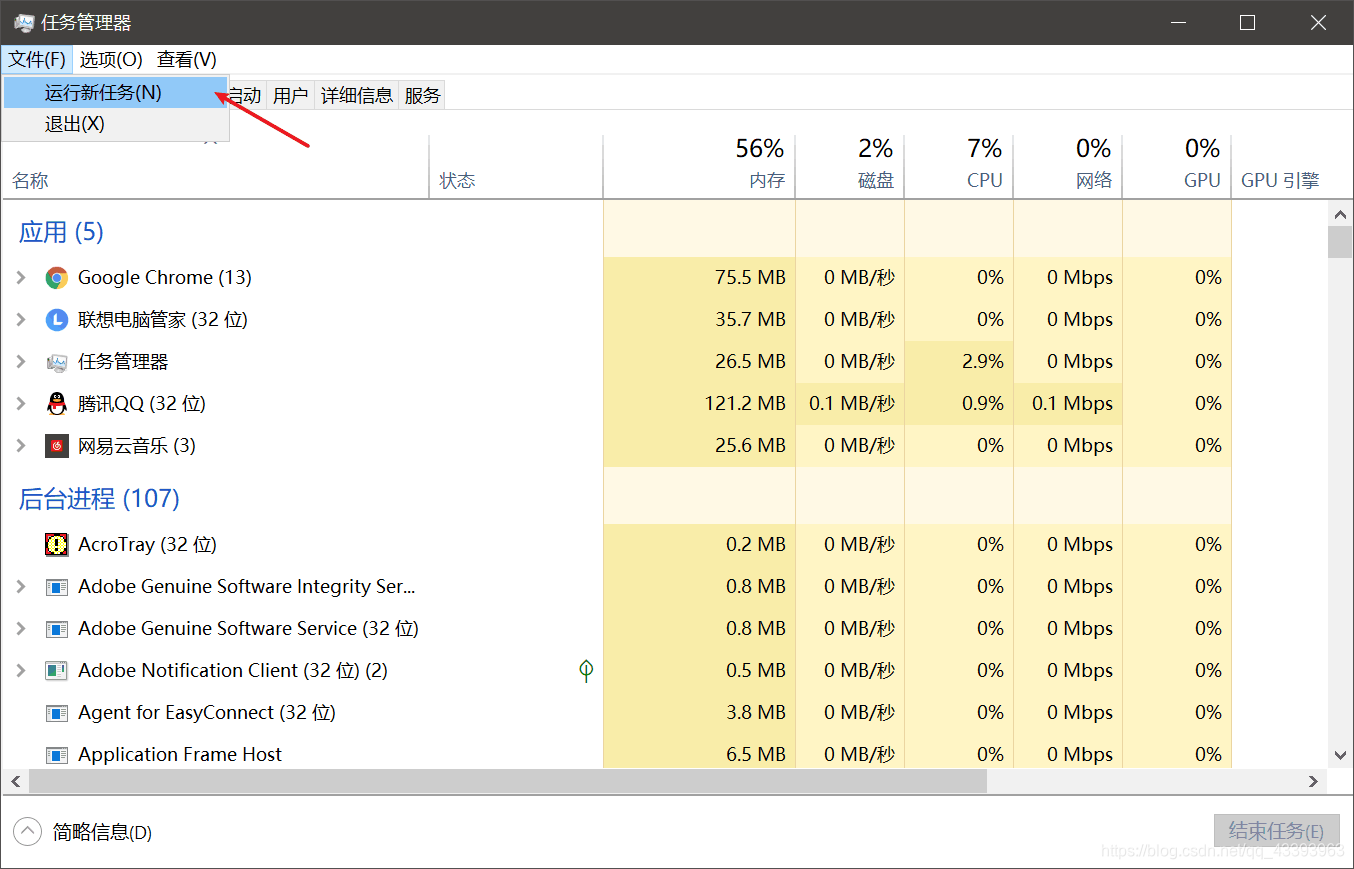Screen dimensions: 1354x869
Task: Click the 0.9% CPU cell
Action: pos(959,404)
